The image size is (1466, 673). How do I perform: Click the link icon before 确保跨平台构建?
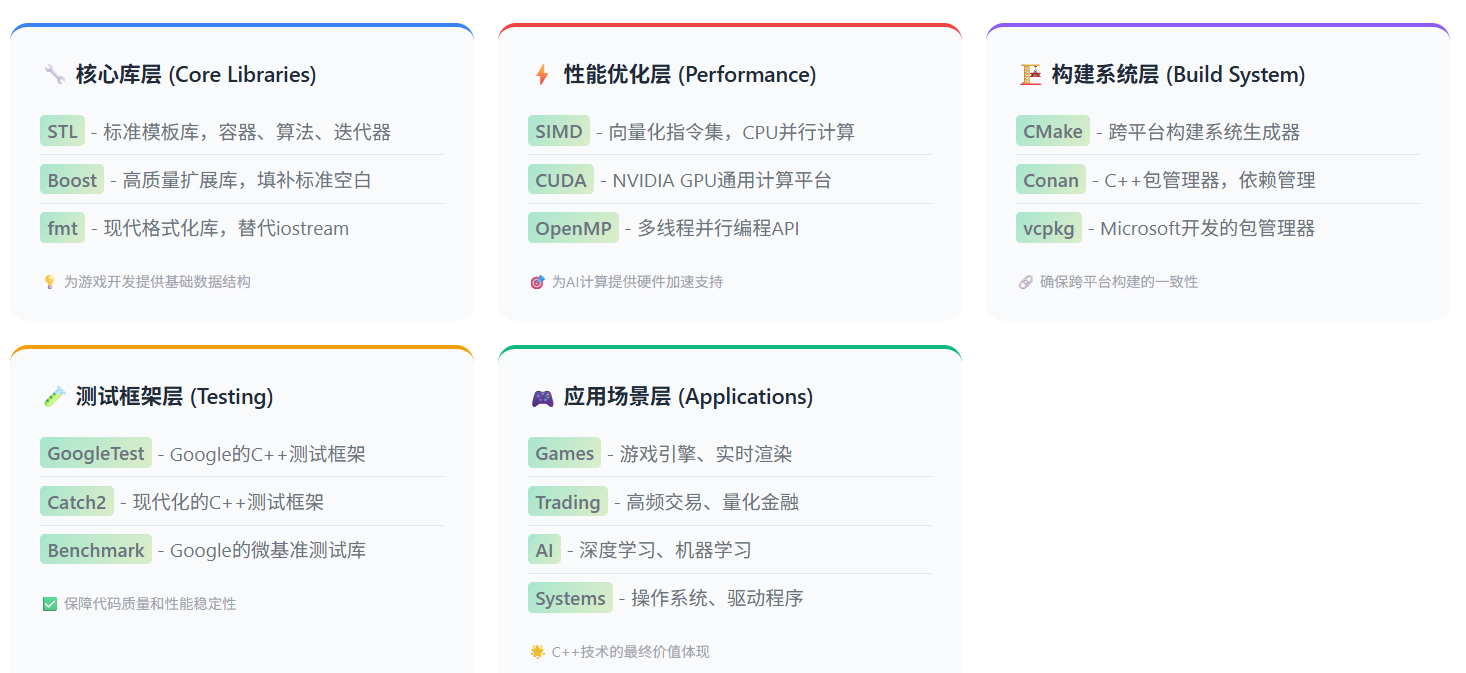(1025, 282)
